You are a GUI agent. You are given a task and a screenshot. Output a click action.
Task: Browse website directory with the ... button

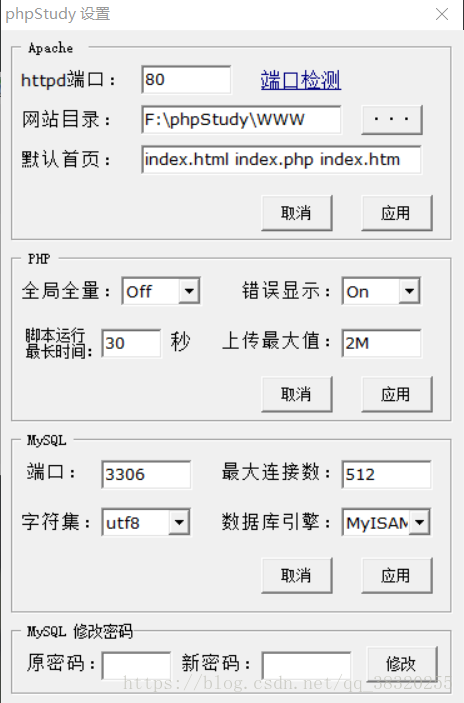tap(392, 120)
